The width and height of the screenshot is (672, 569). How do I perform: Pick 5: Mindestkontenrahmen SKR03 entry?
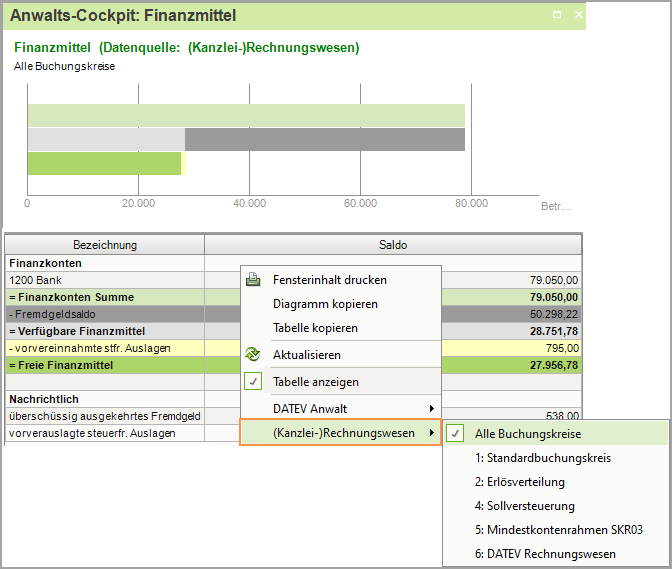pyautogui.click(x=558, y=530)
